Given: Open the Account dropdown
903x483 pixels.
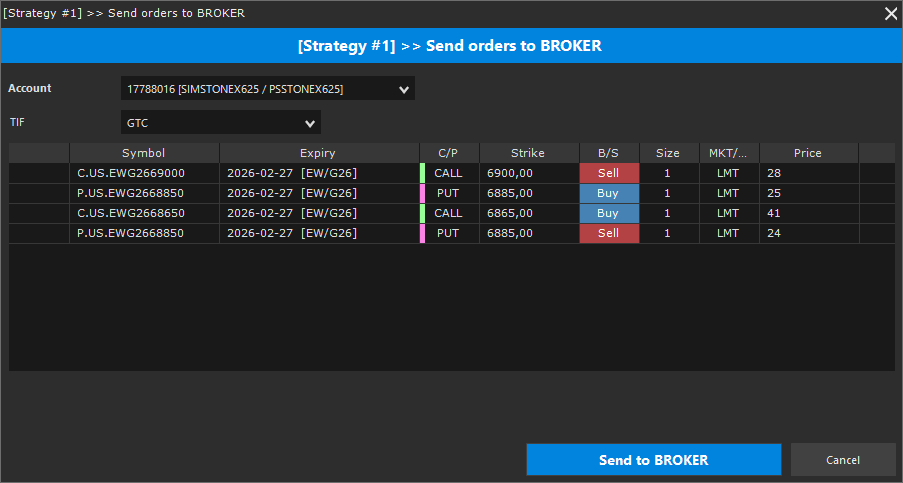Looking at the screenshot, I should pos(267,89).
